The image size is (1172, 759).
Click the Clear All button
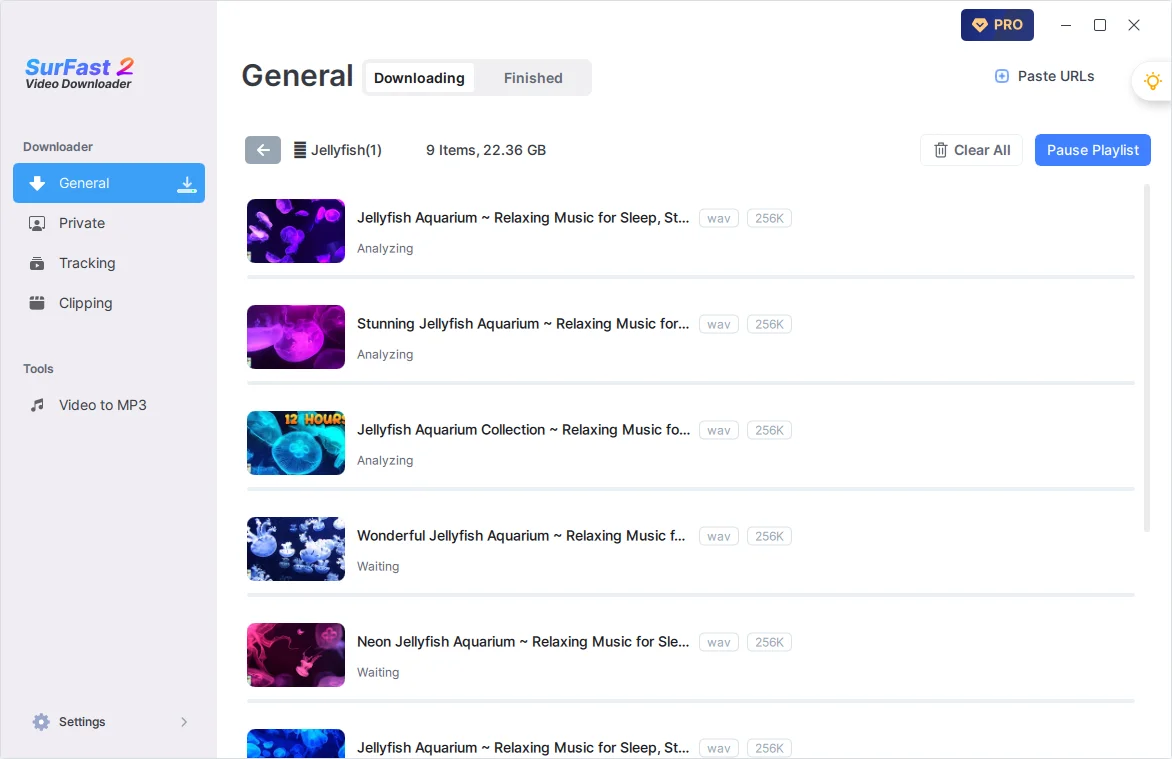[972, 150]
